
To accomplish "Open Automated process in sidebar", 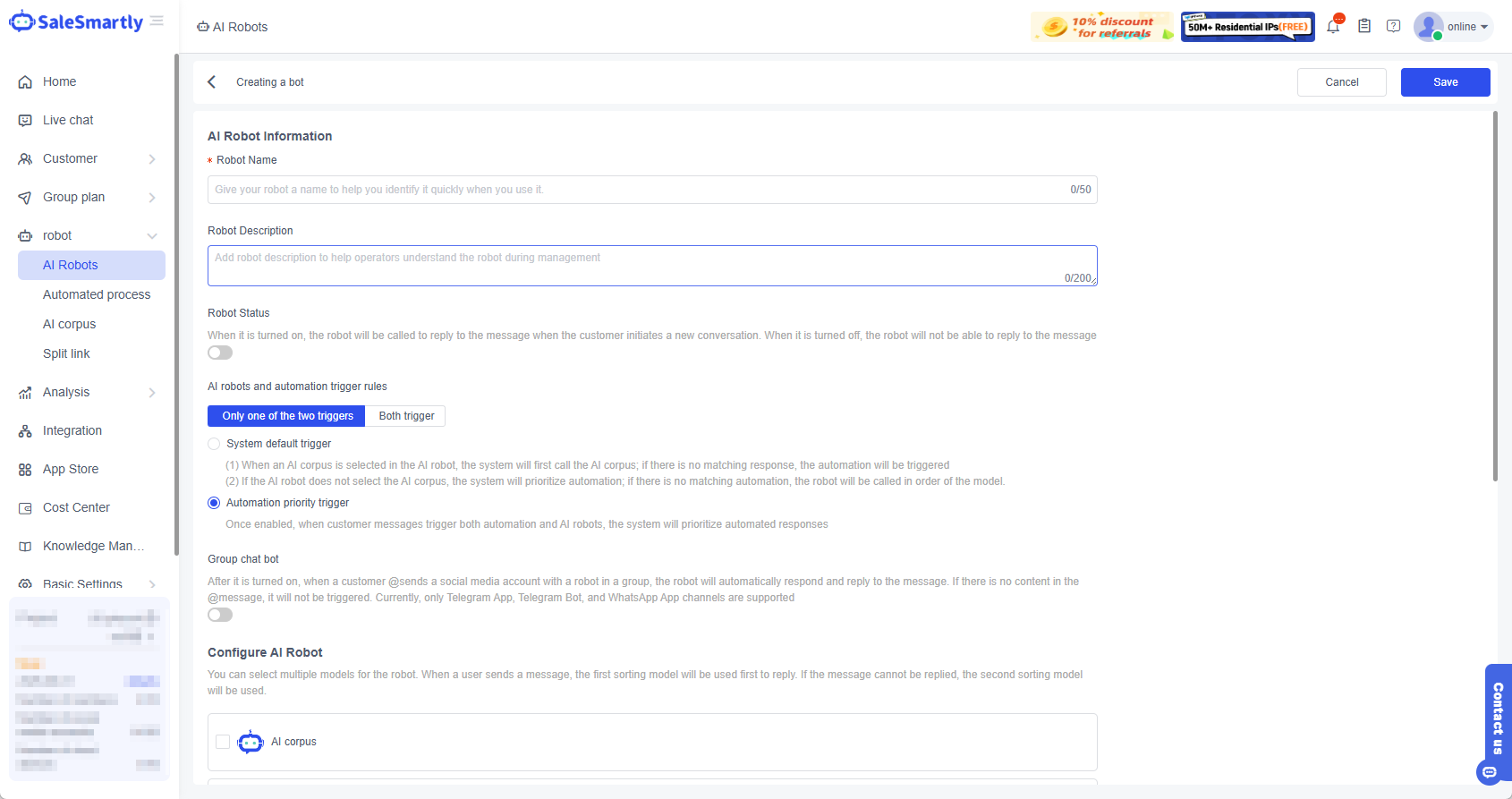I will 97,294.
